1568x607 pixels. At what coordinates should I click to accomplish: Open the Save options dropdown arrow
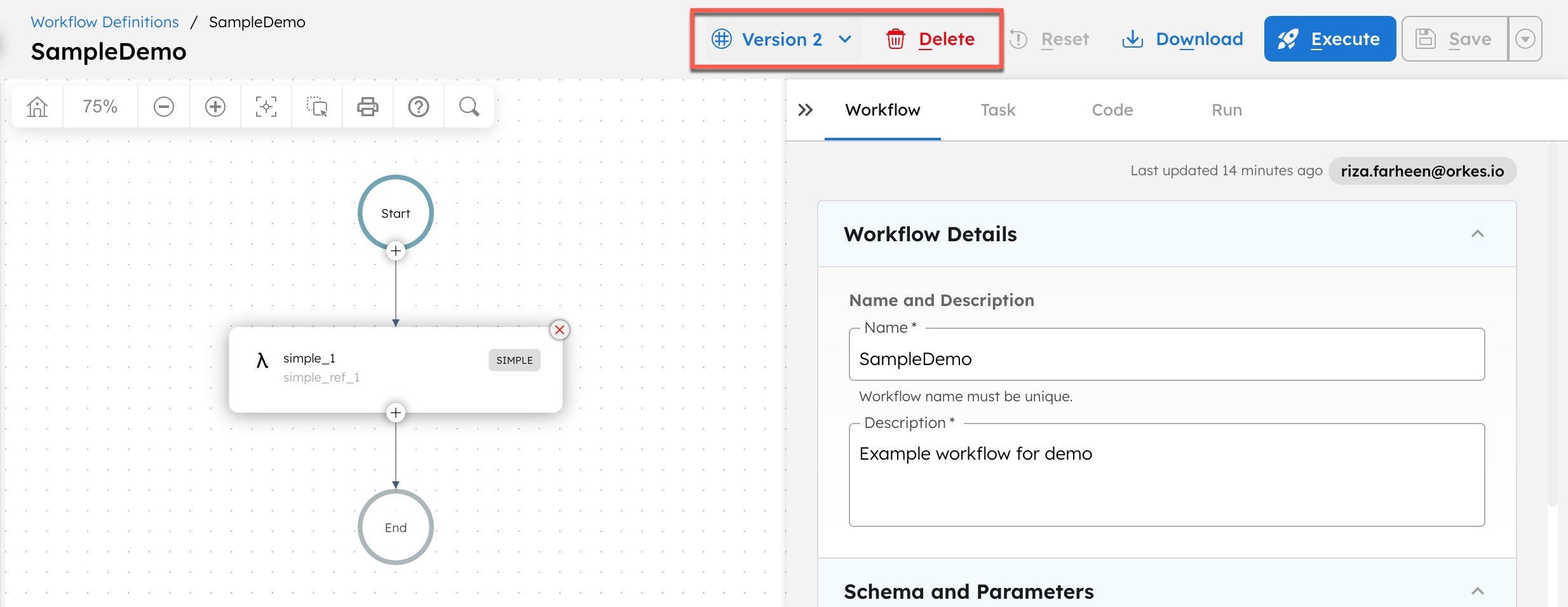[1525, 39]
